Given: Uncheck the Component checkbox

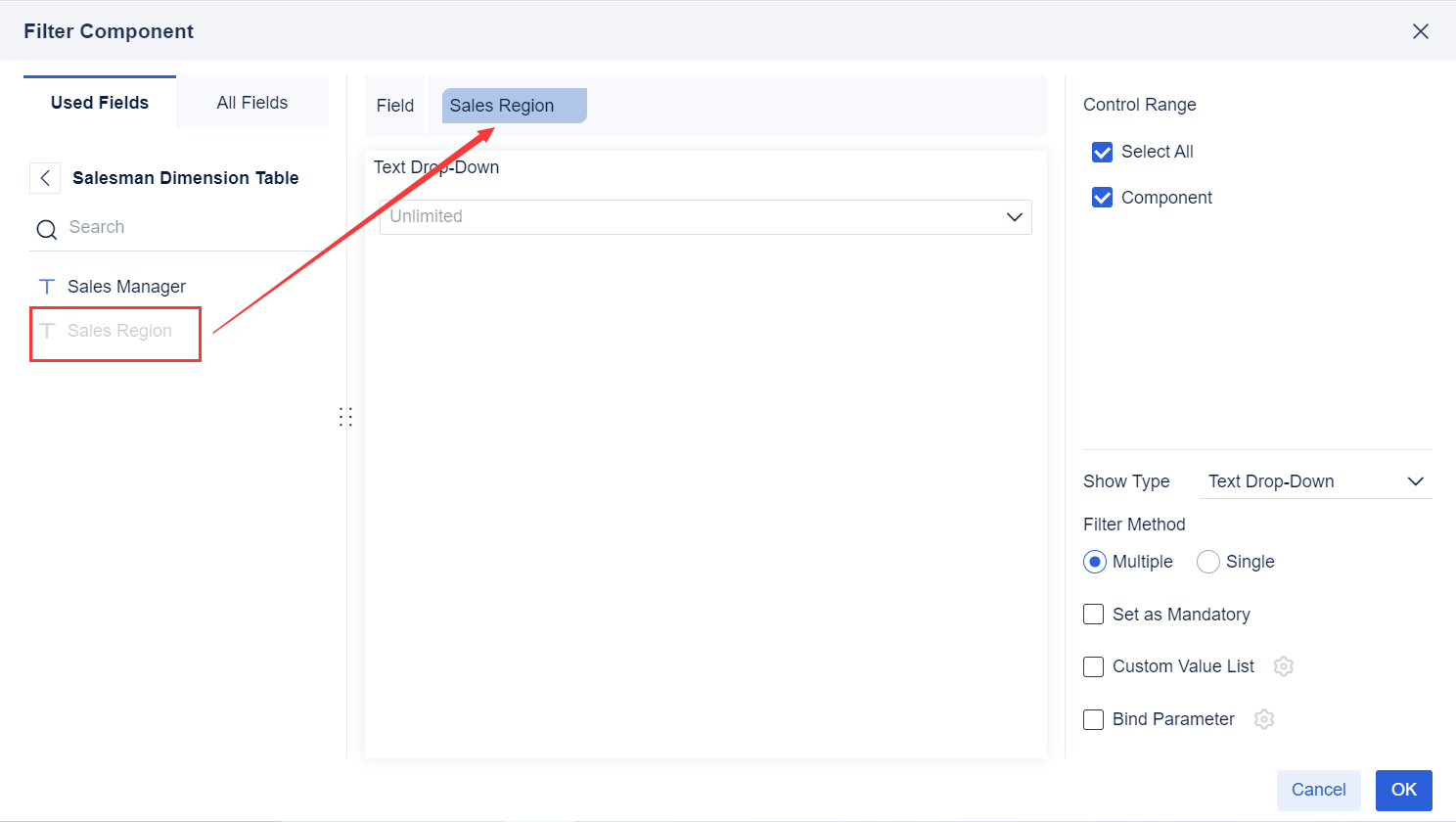Looking at the screenshot, I should 1102,197.
